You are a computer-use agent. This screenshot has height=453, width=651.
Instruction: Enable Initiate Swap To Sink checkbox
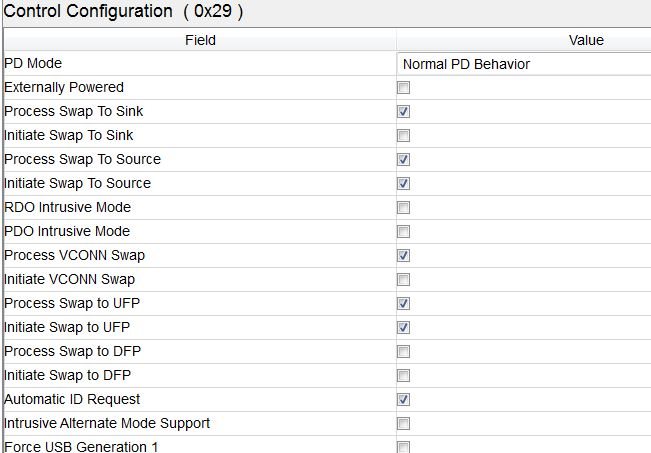point(404,136)
